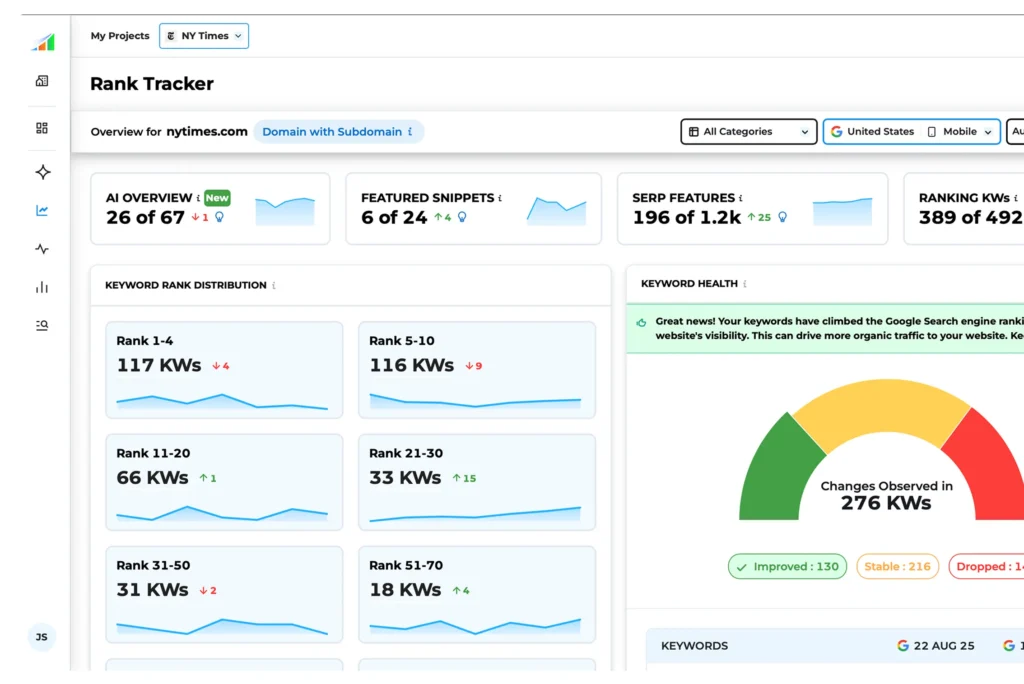1024x684 pixels.
Task: Filter by Stable : 216 pill
Action: point(897,567)
